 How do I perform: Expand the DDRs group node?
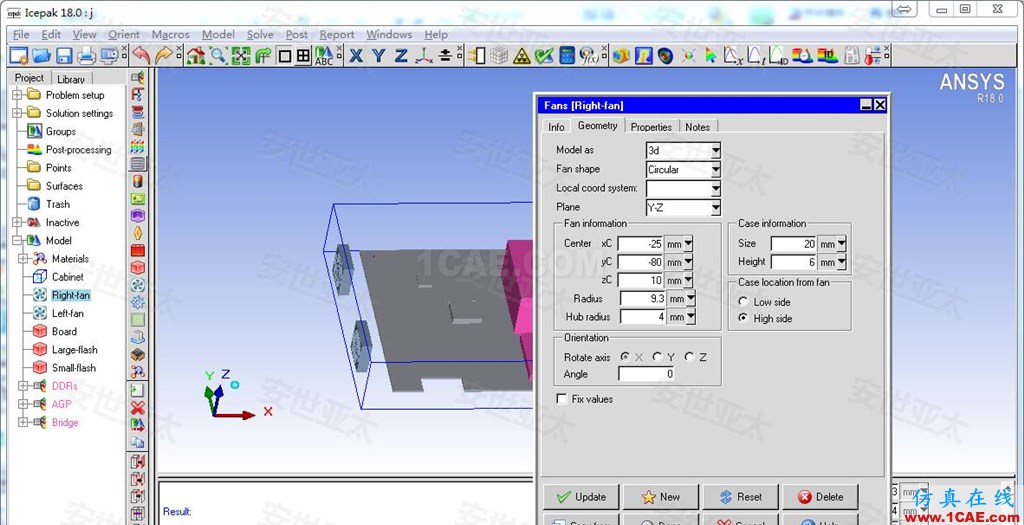coord(24,386)
